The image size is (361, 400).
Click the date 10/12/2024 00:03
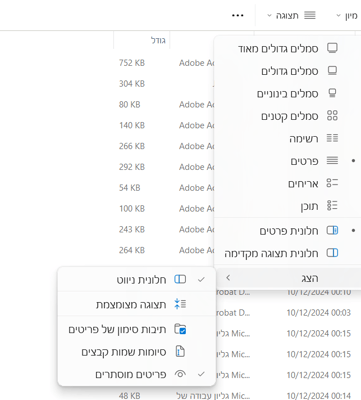(x=319, y=313)
